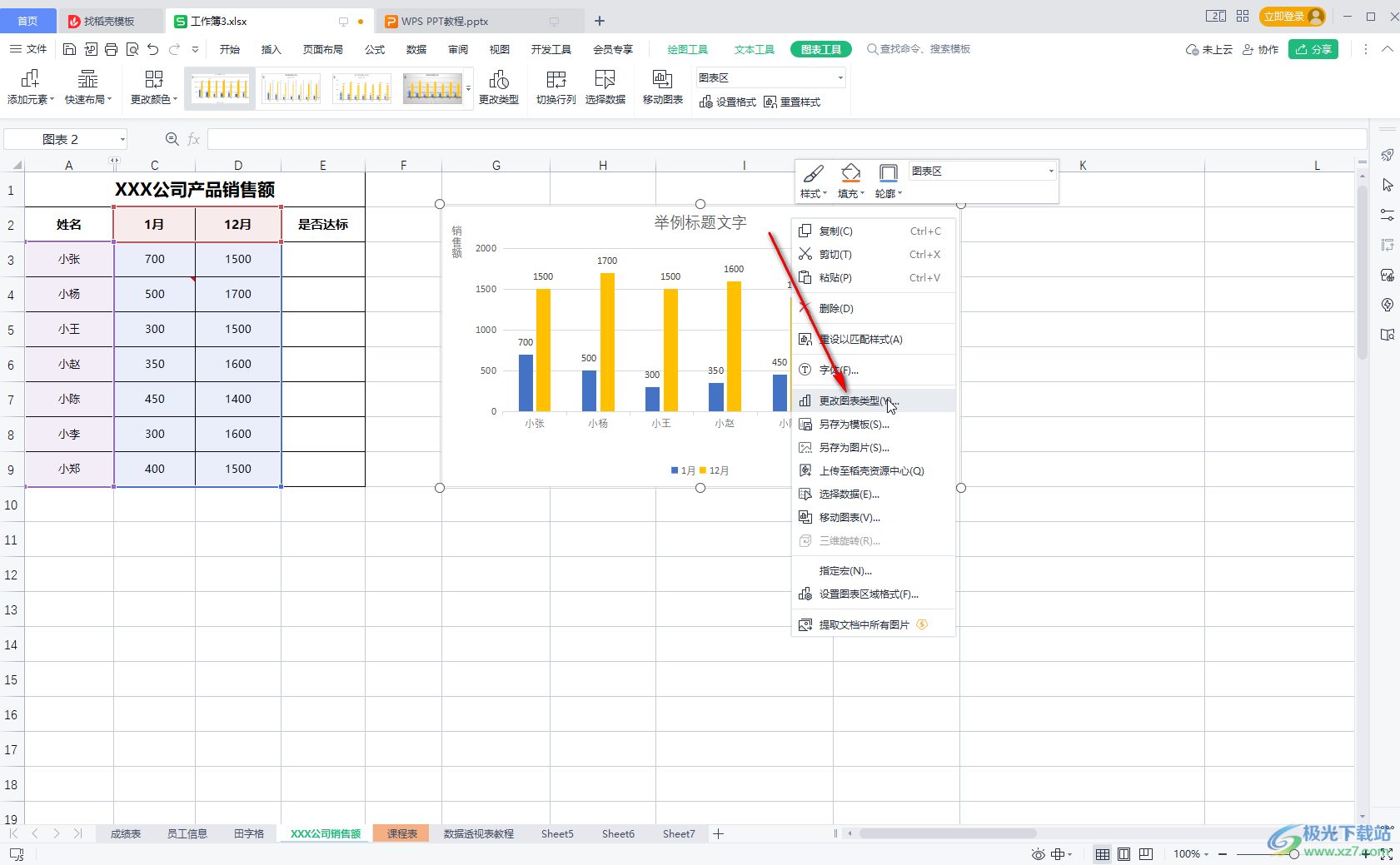The image size is (1400, 865).
Task: Click header cell 是否达标
Action: 323,224
